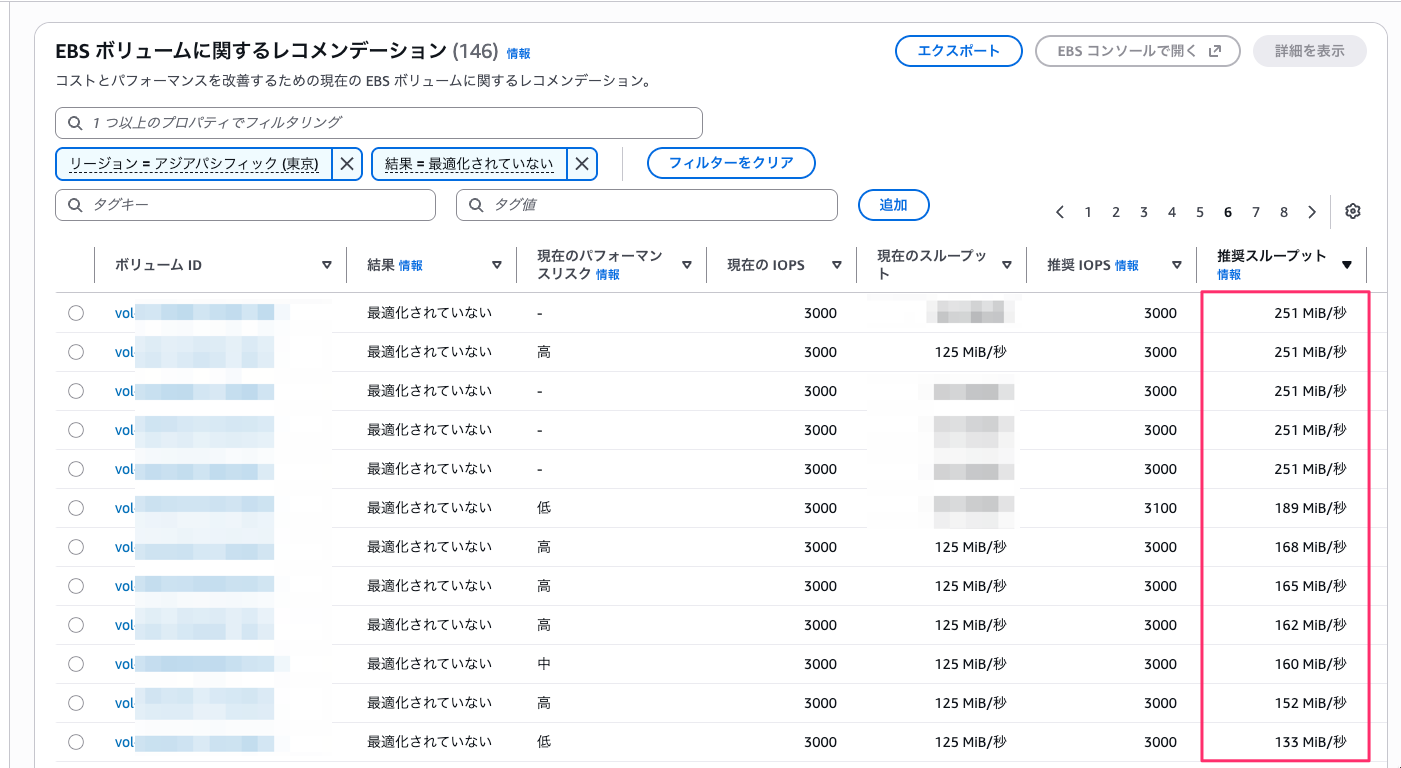This screenshot has width=1401, height=768.
Task: Open the 情報 link in the 結果 column header
Action: 411,266
